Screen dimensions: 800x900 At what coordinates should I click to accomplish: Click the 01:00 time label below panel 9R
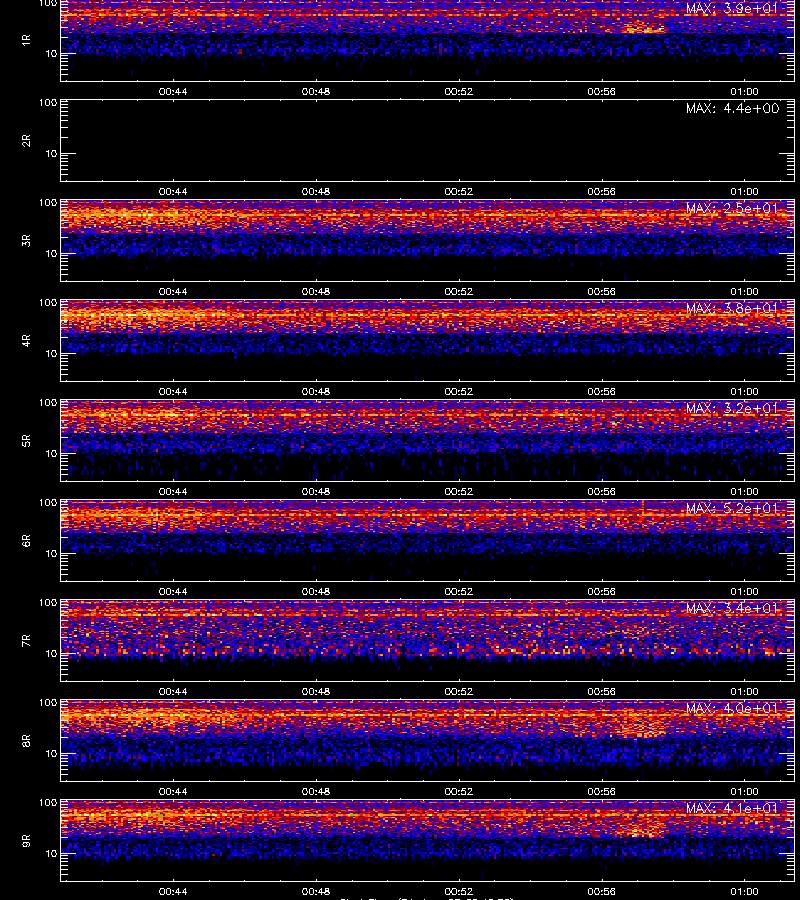pyautogui.click(x=744, y=891)
